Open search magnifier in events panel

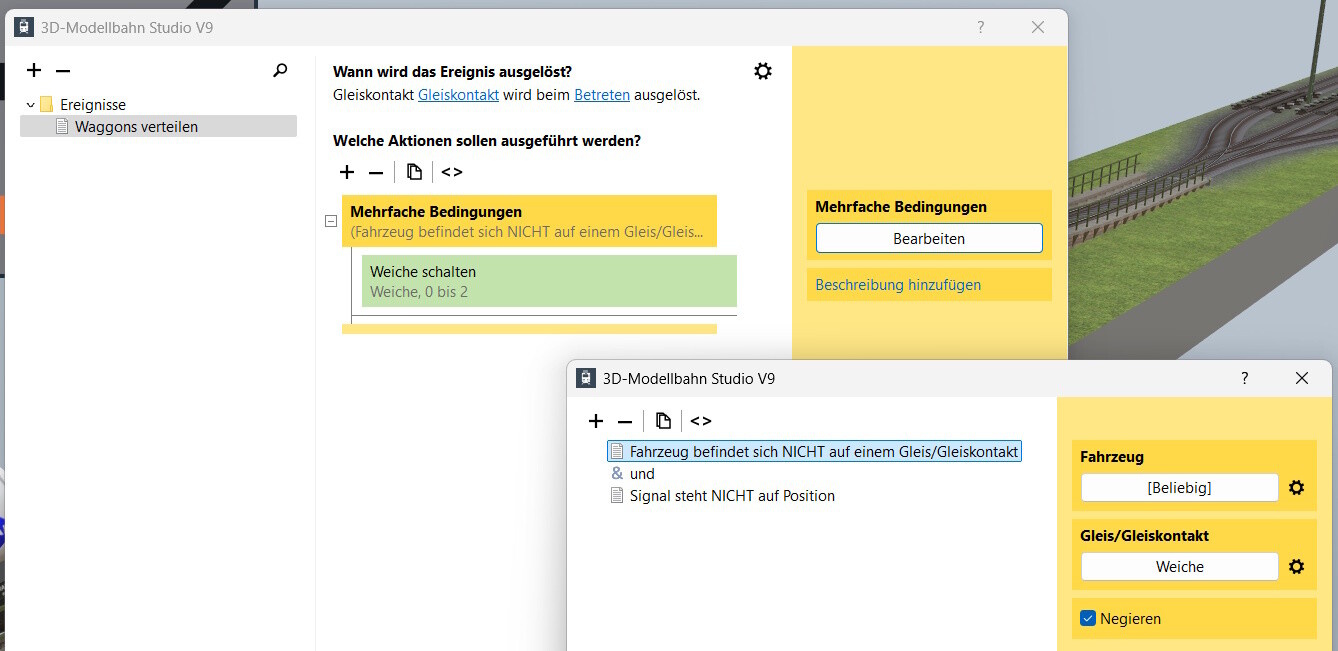click(x=280, y=71)
